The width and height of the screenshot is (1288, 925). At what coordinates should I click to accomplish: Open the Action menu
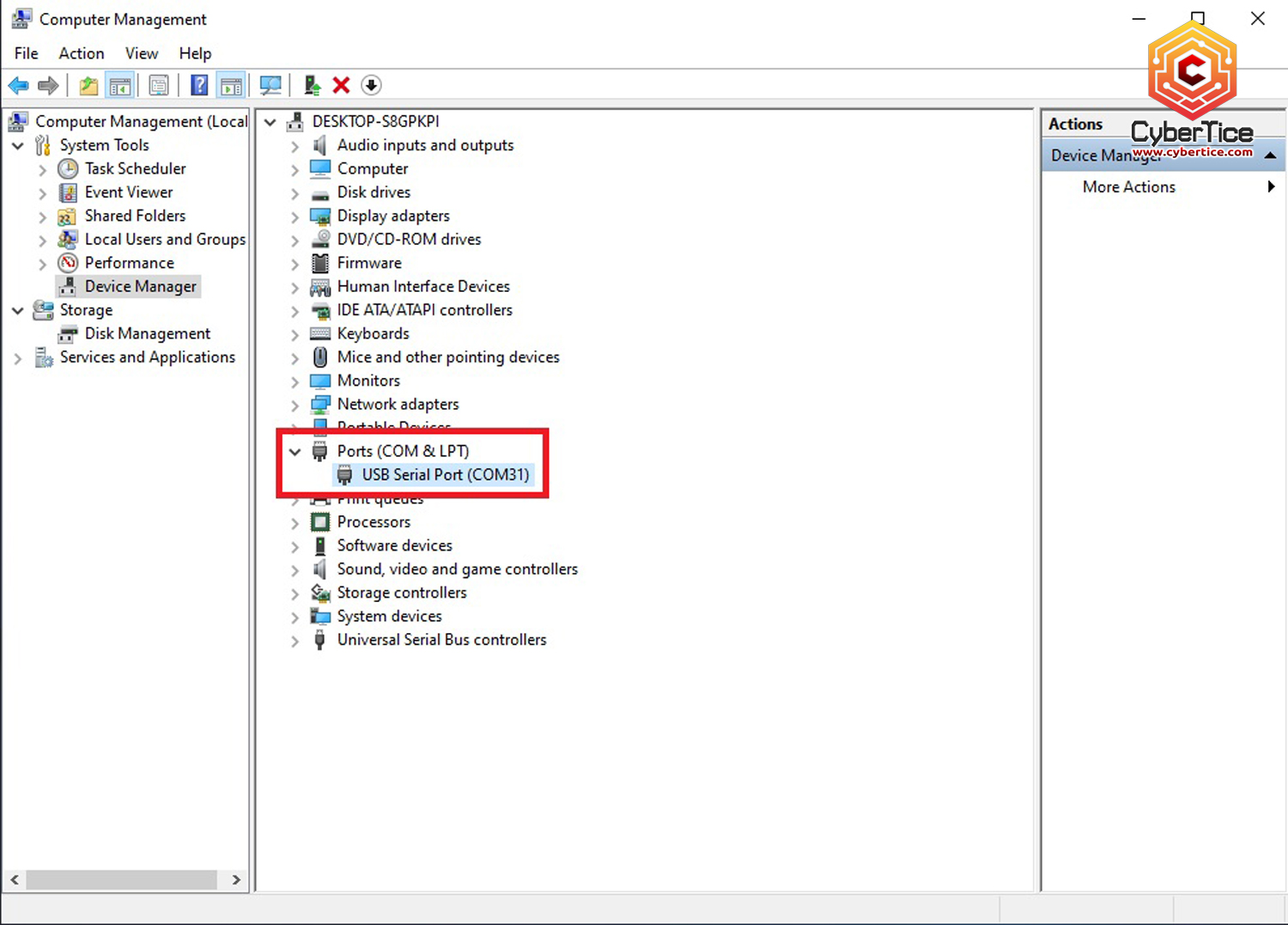[81, 53]
